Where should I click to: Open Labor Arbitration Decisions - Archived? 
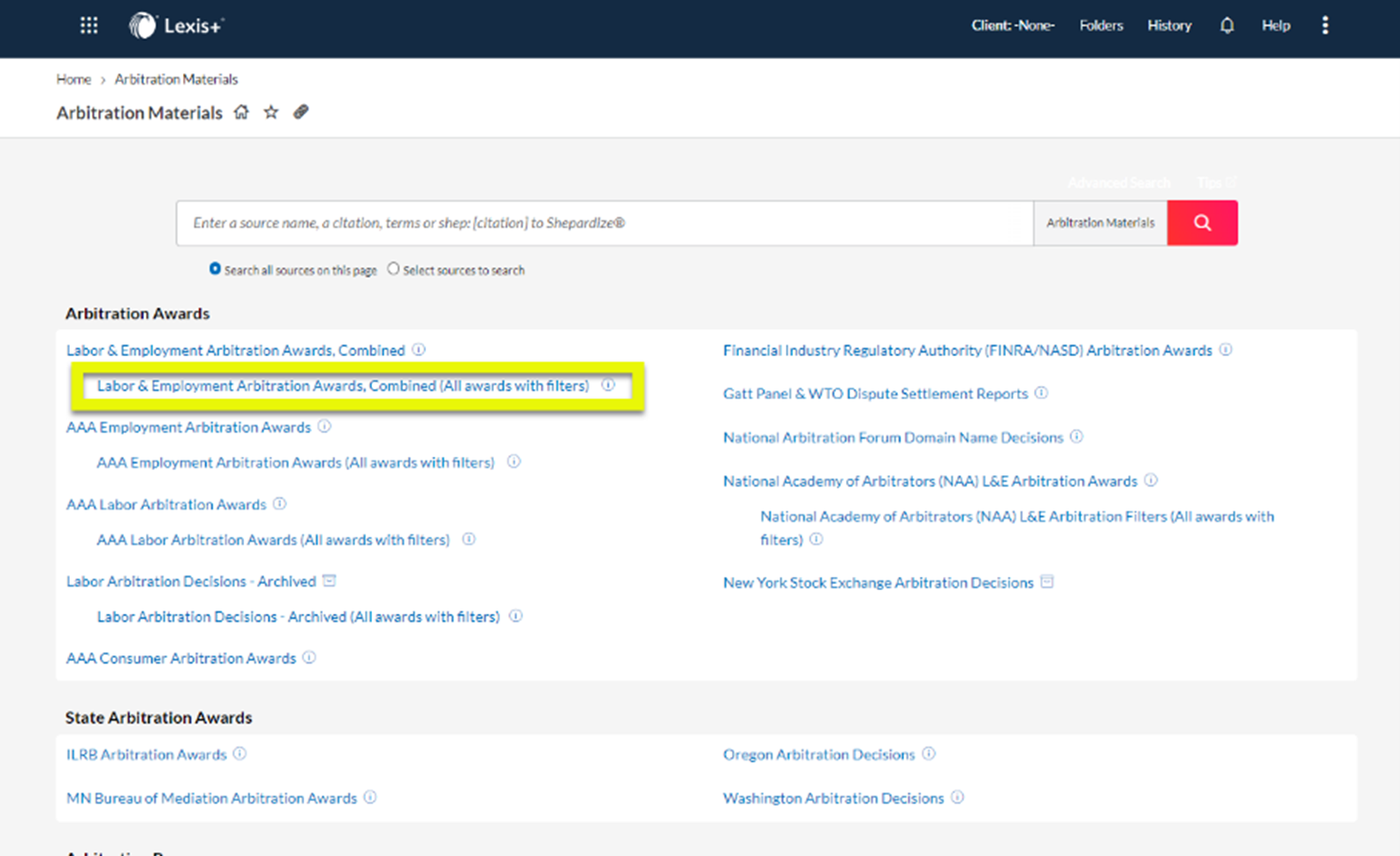click(x=191, y=581)
